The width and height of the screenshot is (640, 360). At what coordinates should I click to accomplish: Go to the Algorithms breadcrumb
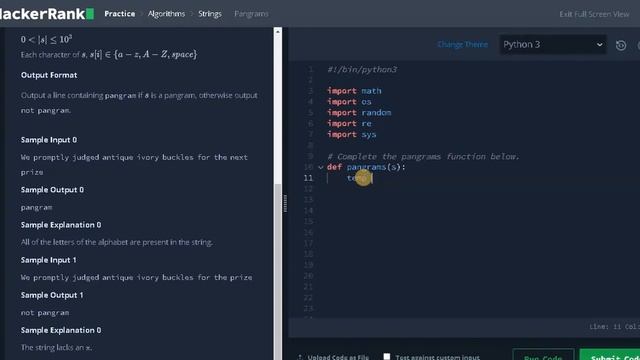[x=166, y=14]
